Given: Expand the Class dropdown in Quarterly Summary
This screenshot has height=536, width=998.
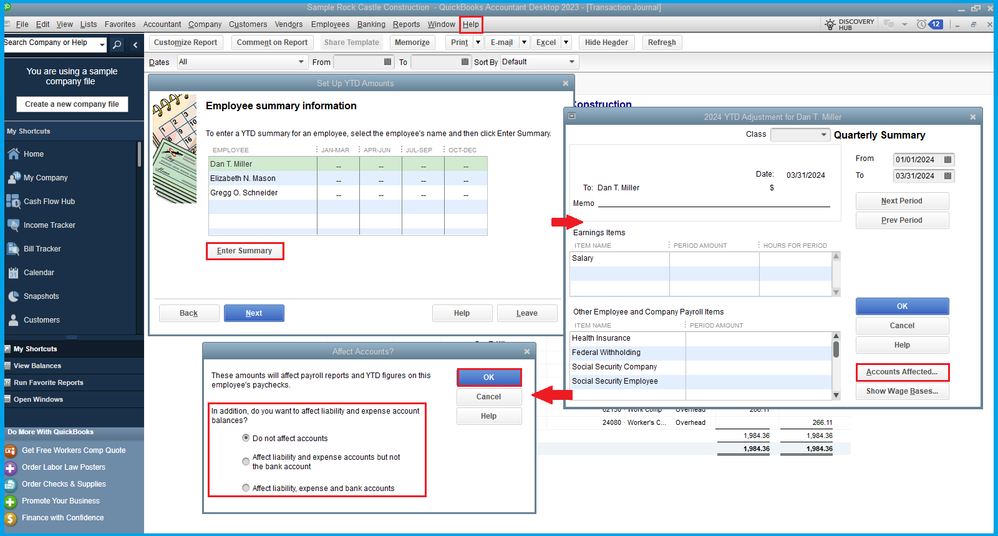Looking at the screenshot, I should point(824,135).
